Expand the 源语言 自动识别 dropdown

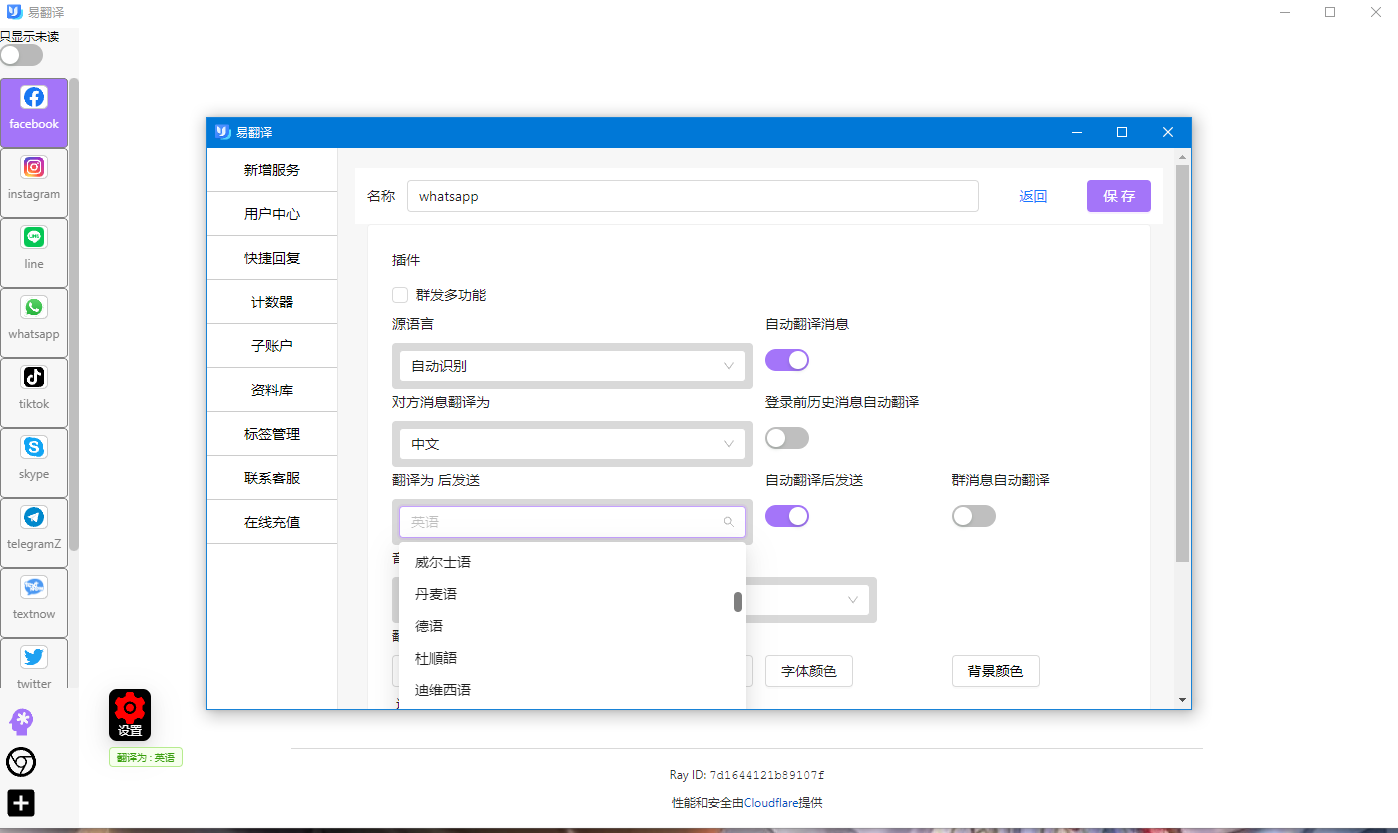pyautogui.click(x=571, y=365)
